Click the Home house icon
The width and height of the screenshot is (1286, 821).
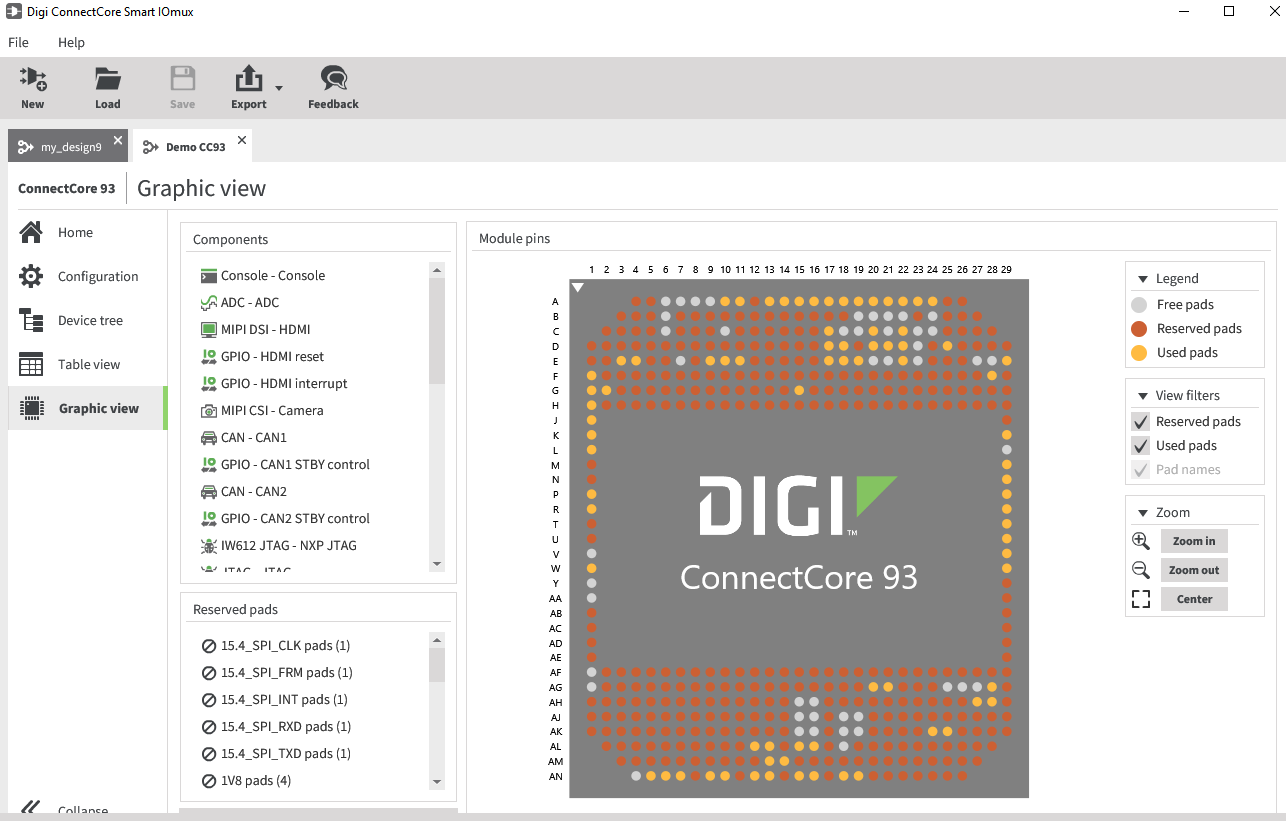tap(31, 232)
